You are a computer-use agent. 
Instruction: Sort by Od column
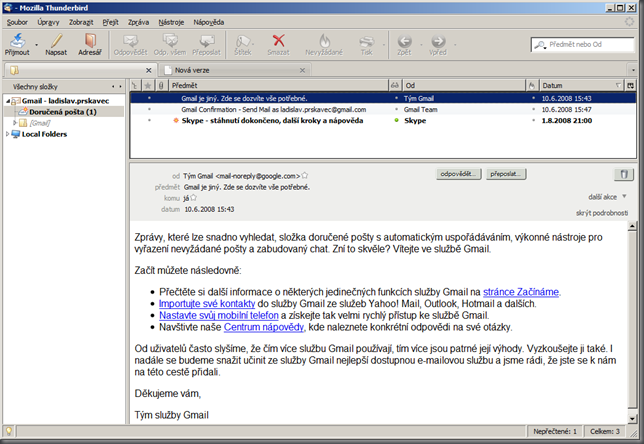(464, 85)
